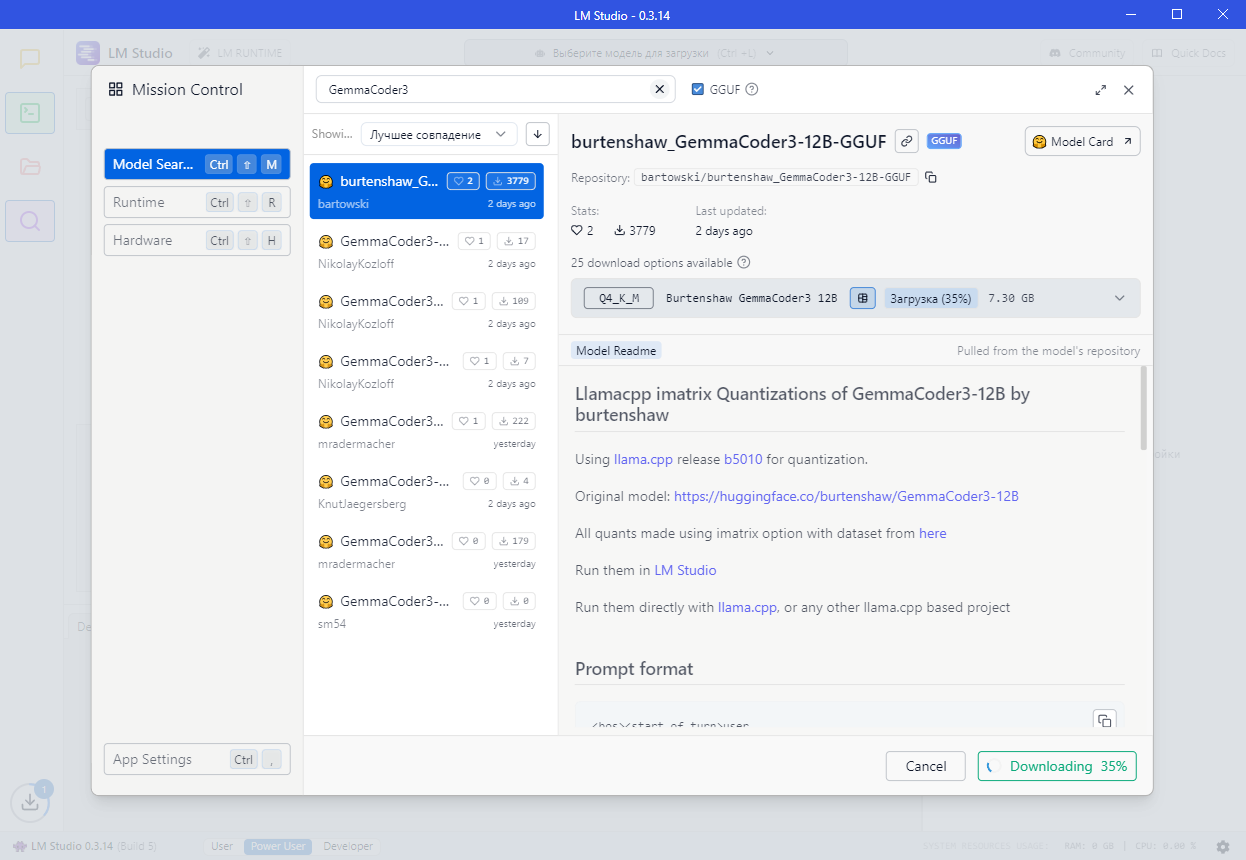Select the bartowski burtenshaw result

427,191
